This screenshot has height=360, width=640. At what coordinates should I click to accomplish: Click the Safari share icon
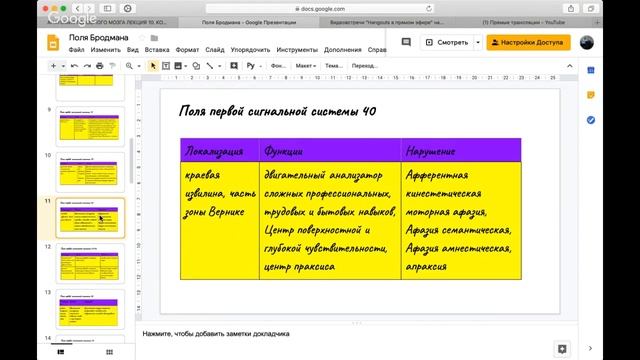[571, 9]
